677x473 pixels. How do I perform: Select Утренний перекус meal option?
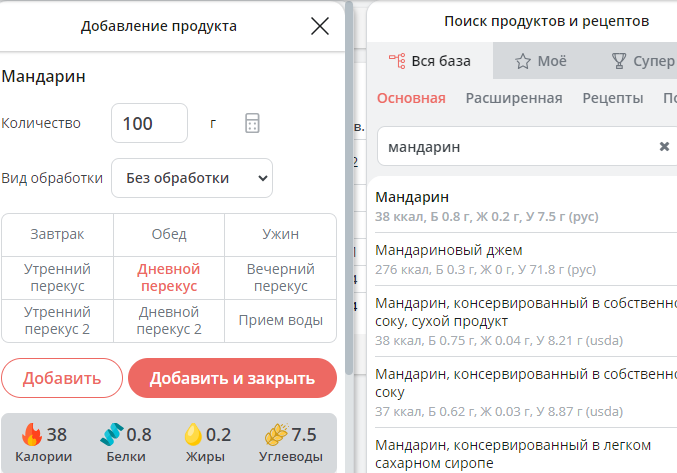[57, 277]
